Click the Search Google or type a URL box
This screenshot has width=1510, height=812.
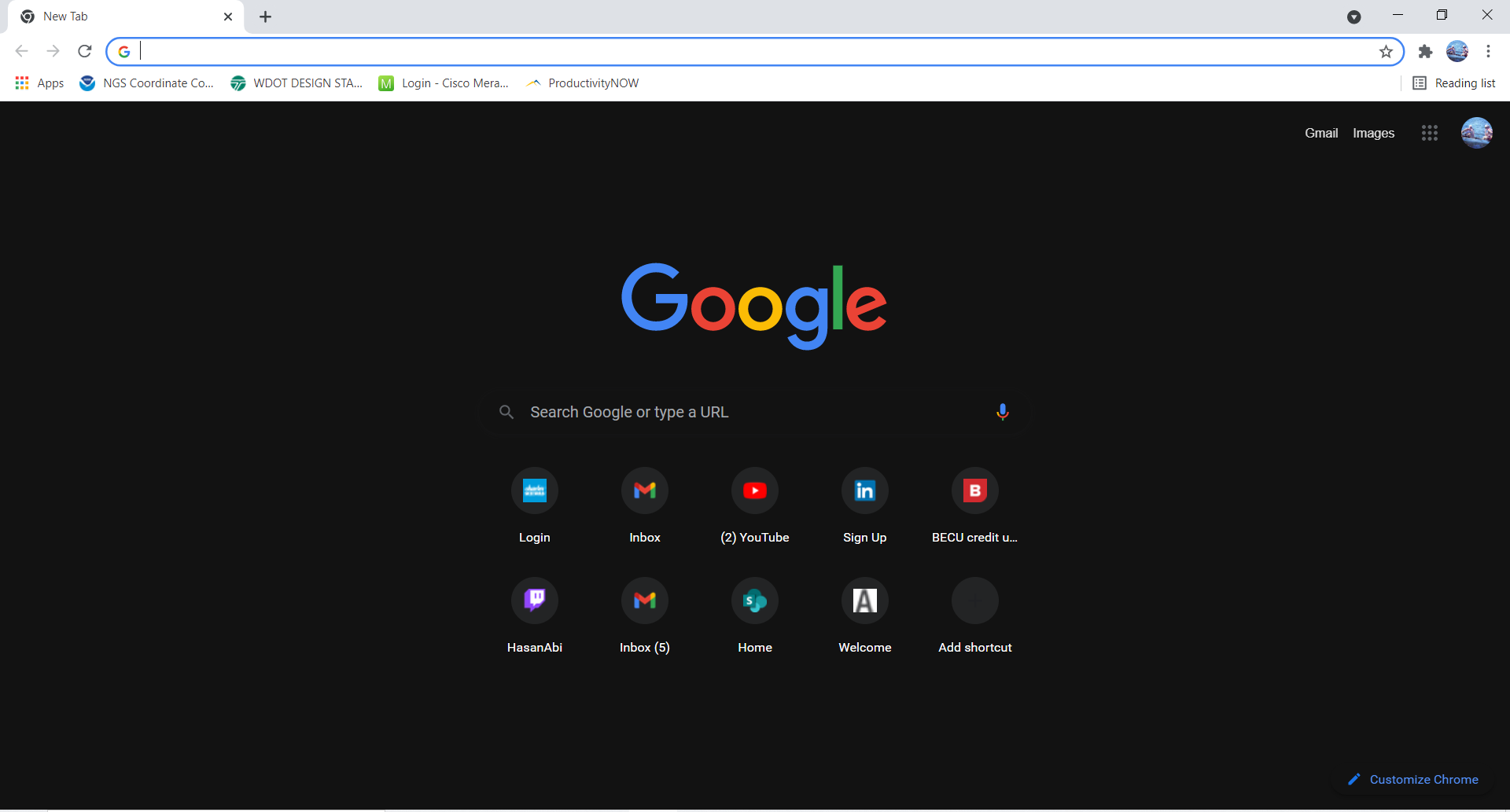click(755, 412)
